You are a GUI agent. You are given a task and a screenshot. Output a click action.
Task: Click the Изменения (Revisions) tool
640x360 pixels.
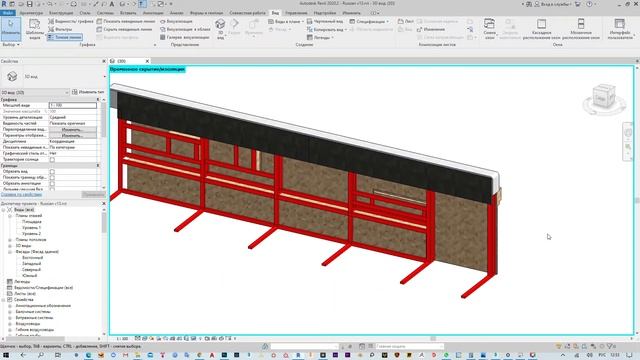click(x=431, y=29)
